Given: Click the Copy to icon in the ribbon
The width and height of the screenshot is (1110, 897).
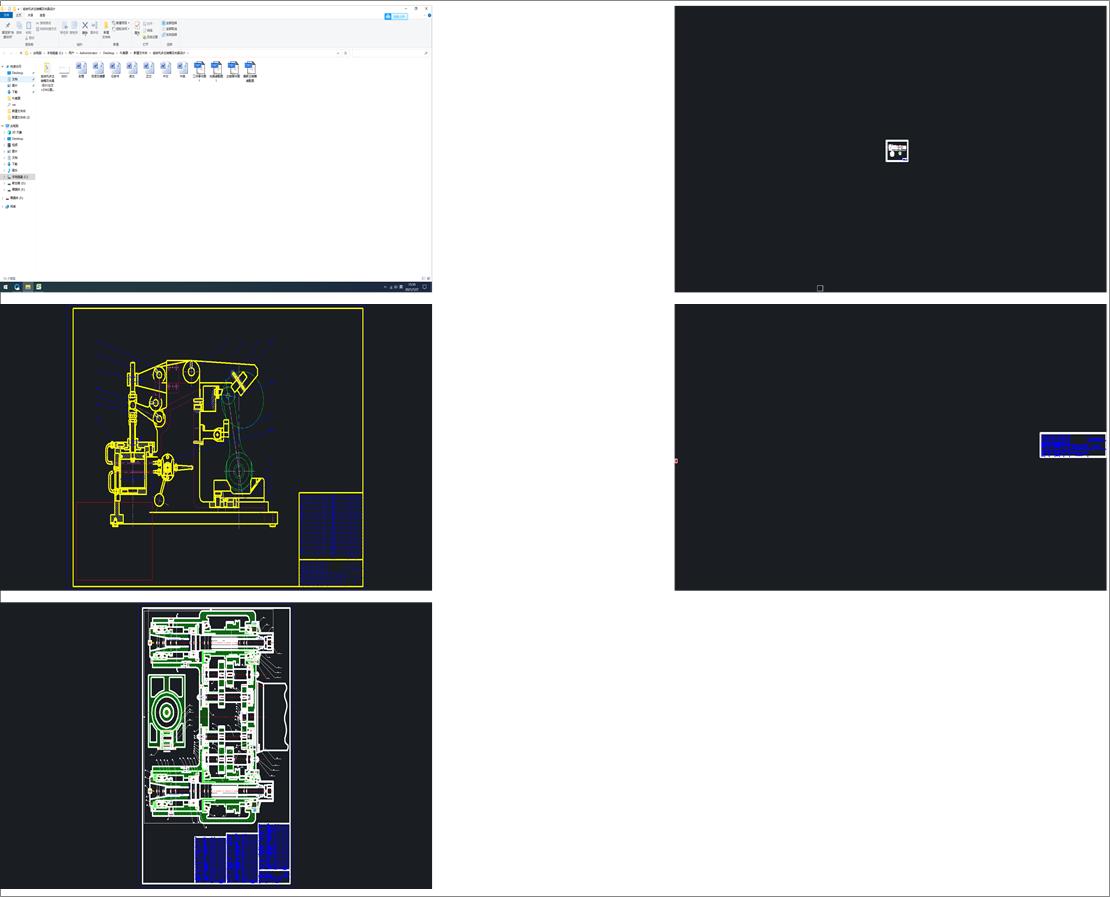Looking at the screenshot, I should click(74, 26).
